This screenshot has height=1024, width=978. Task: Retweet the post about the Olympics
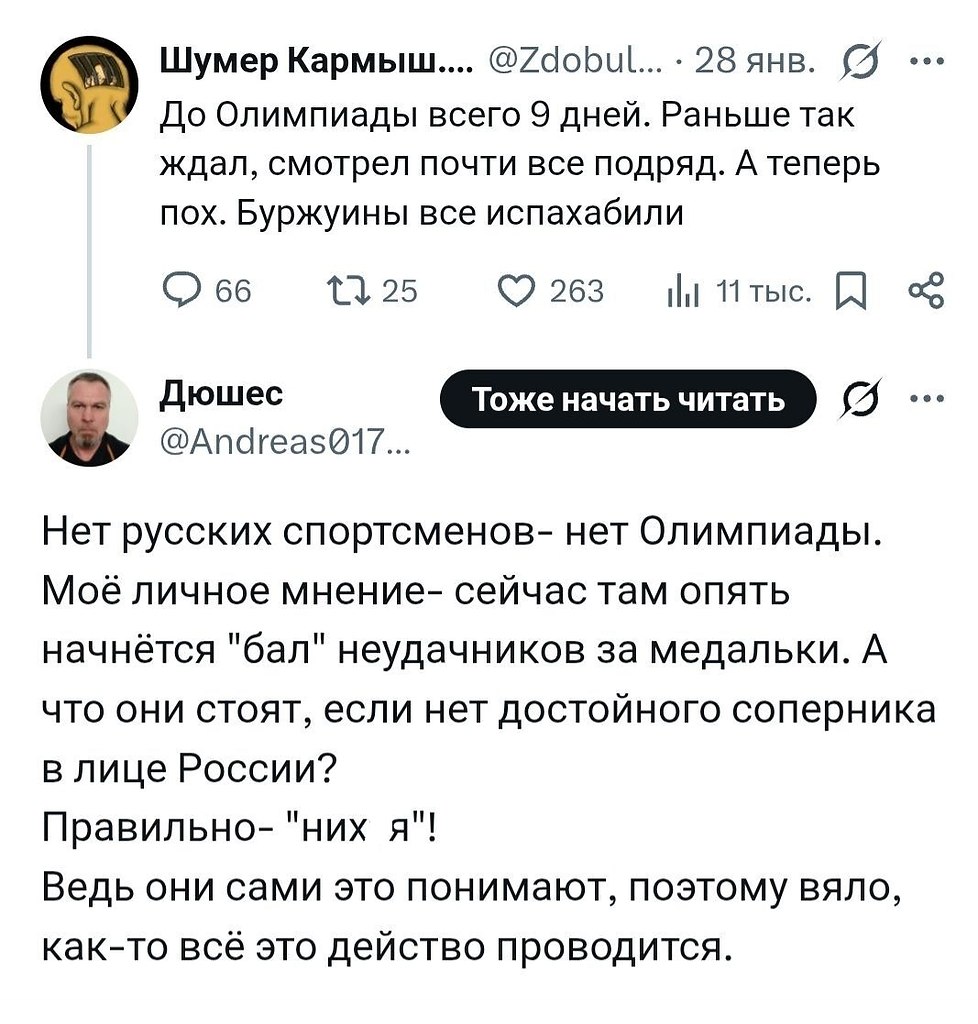coord(372,291)
